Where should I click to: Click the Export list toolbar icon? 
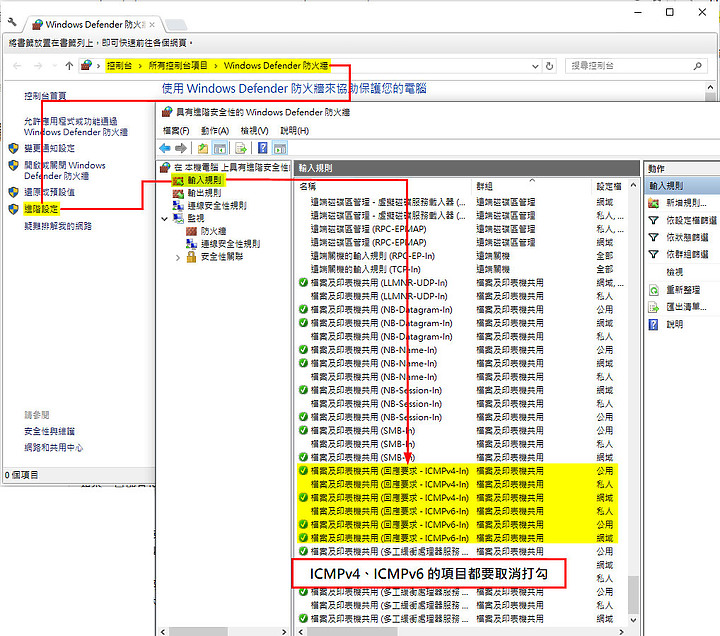pyautogui.click(x=241, y=148)
